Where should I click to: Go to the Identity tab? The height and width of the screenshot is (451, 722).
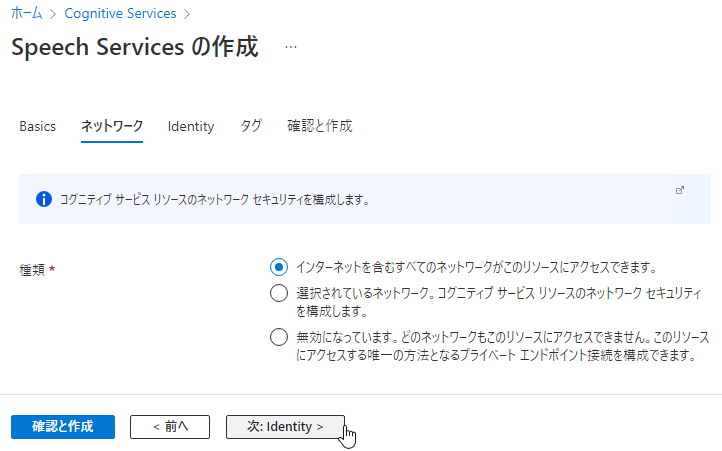[191, 126]
